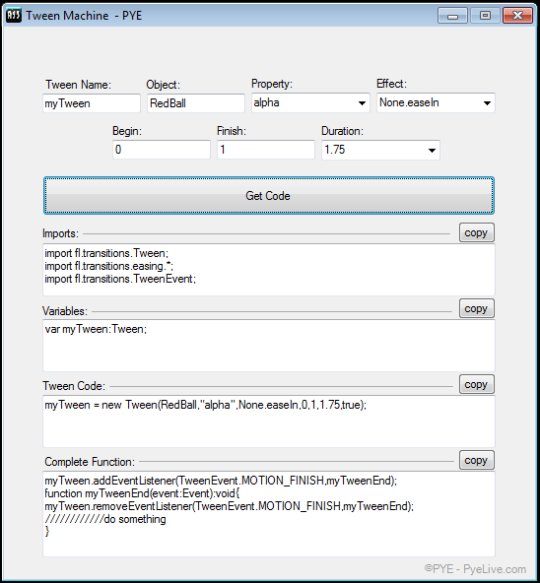Click the 'Property:' label
Viewport: 540px width, 583px height.
tap(272, 84)
